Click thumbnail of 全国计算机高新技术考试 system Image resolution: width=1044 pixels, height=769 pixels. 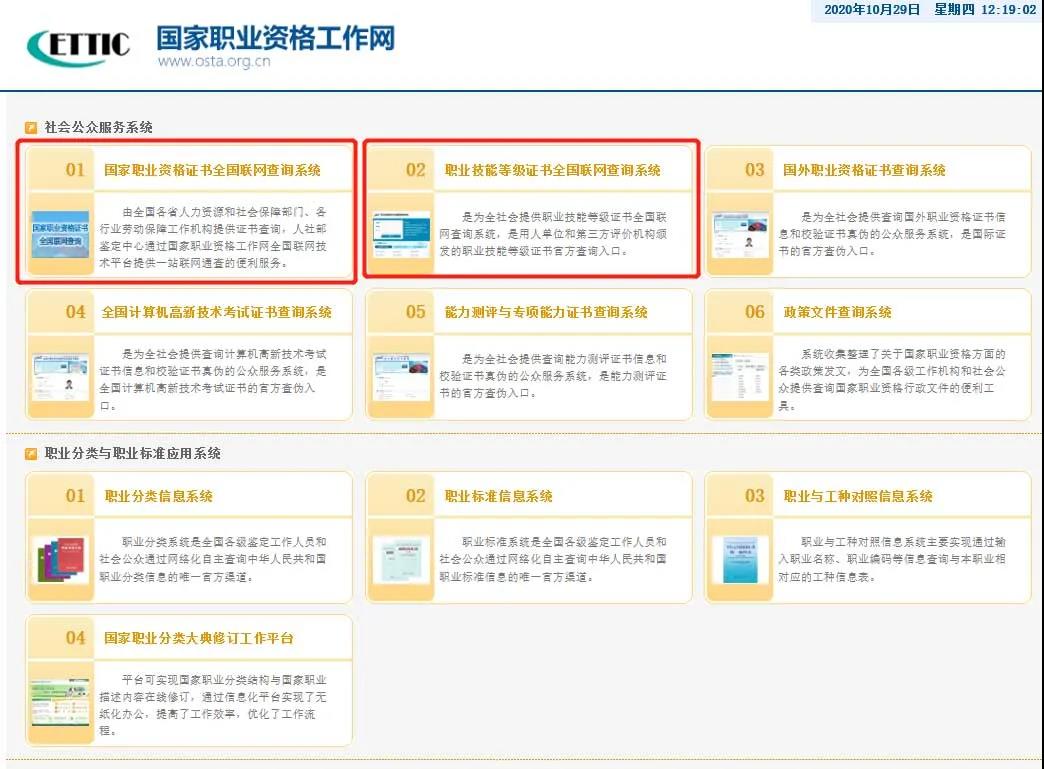coord(60,376)
